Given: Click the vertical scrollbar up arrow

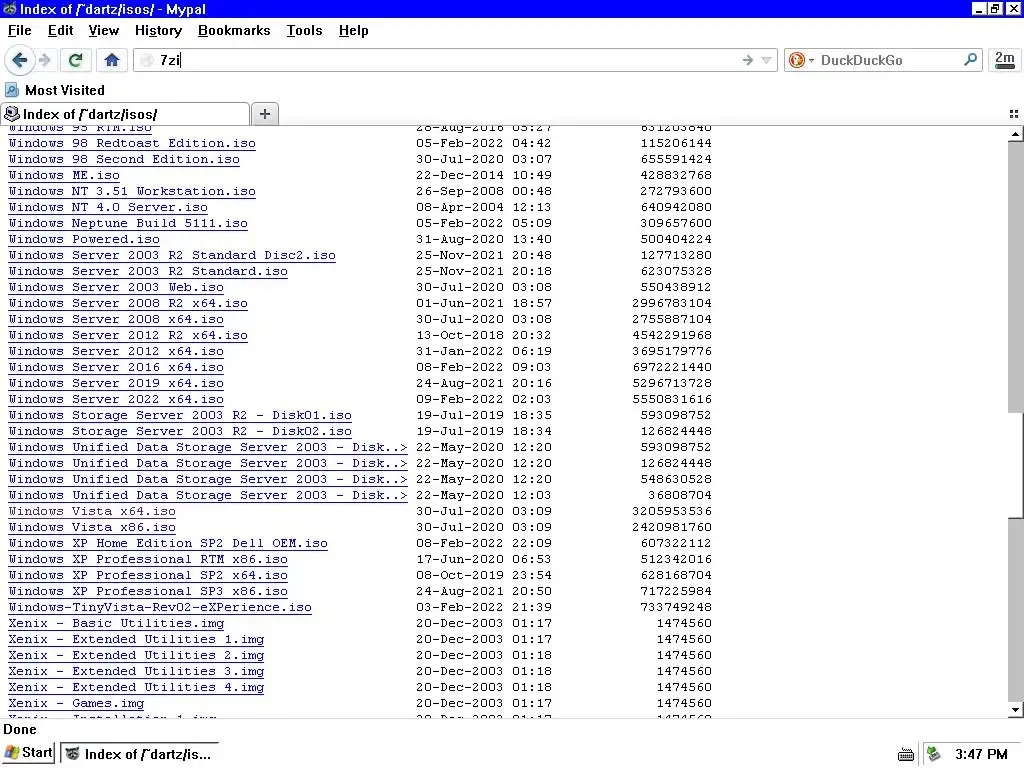Looking at the screenshot, I should 1015,134.
